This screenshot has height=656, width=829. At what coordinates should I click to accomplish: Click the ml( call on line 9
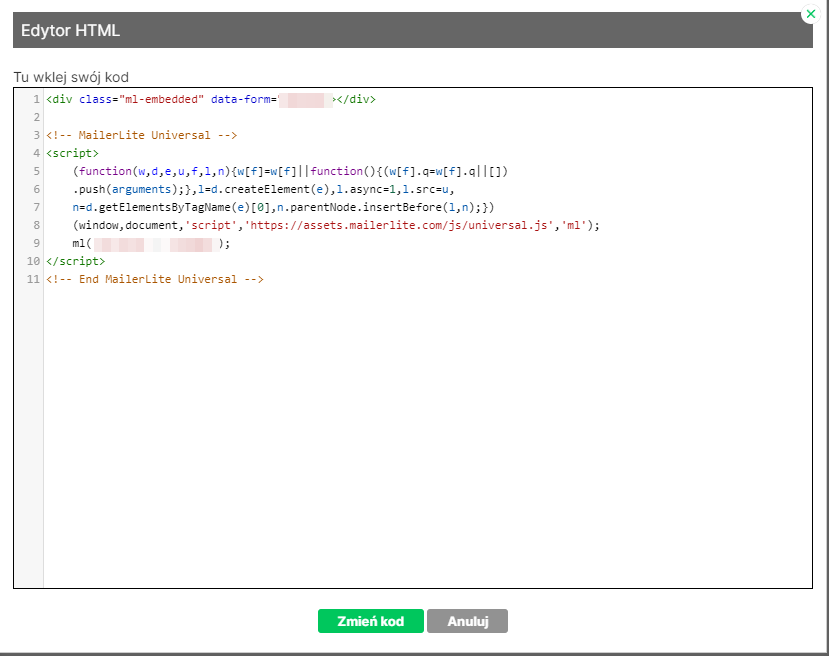81,243
